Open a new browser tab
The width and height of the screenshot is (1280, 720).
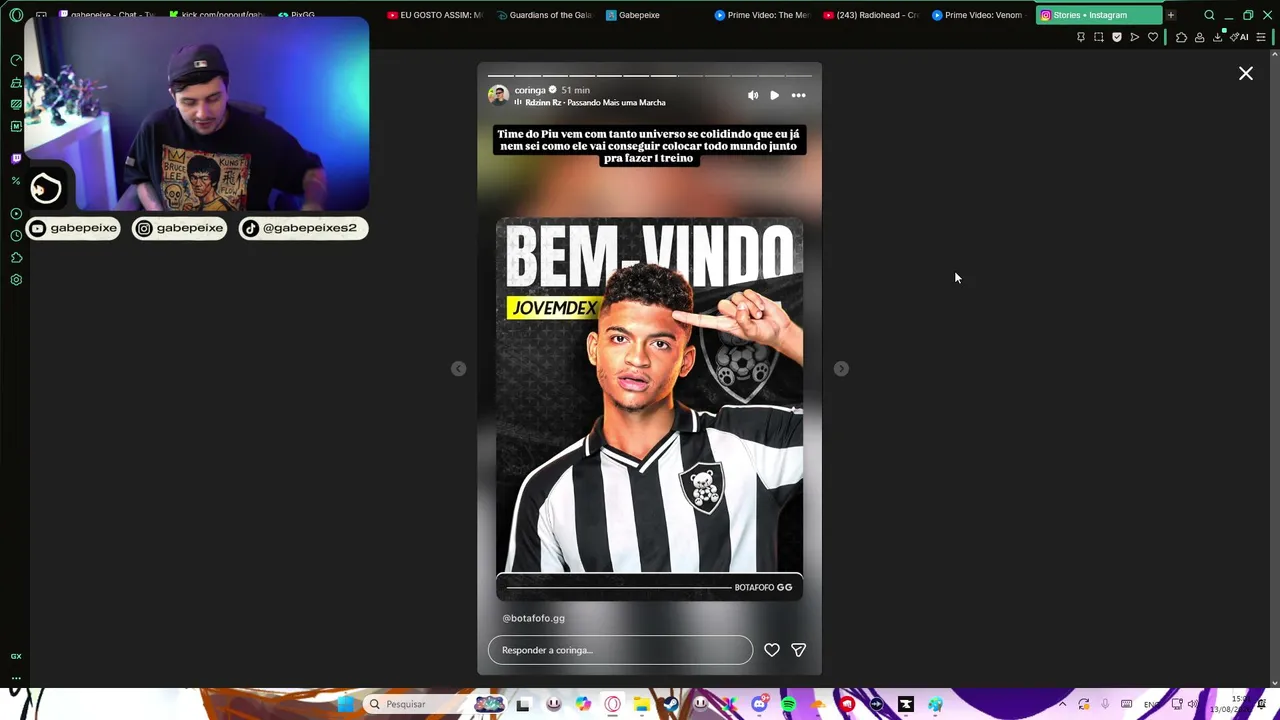tap(1171, 15)
